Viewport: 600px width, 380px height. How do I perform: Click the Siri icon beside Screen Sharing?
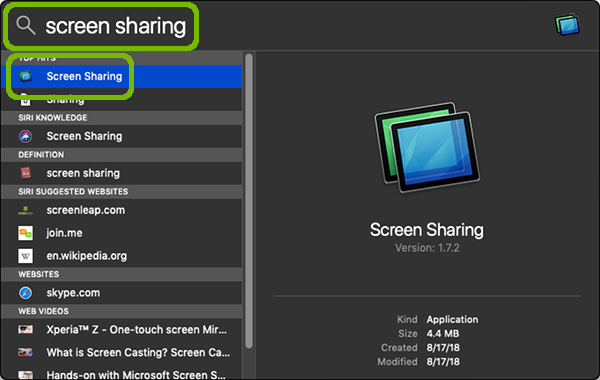click(26, 136)
